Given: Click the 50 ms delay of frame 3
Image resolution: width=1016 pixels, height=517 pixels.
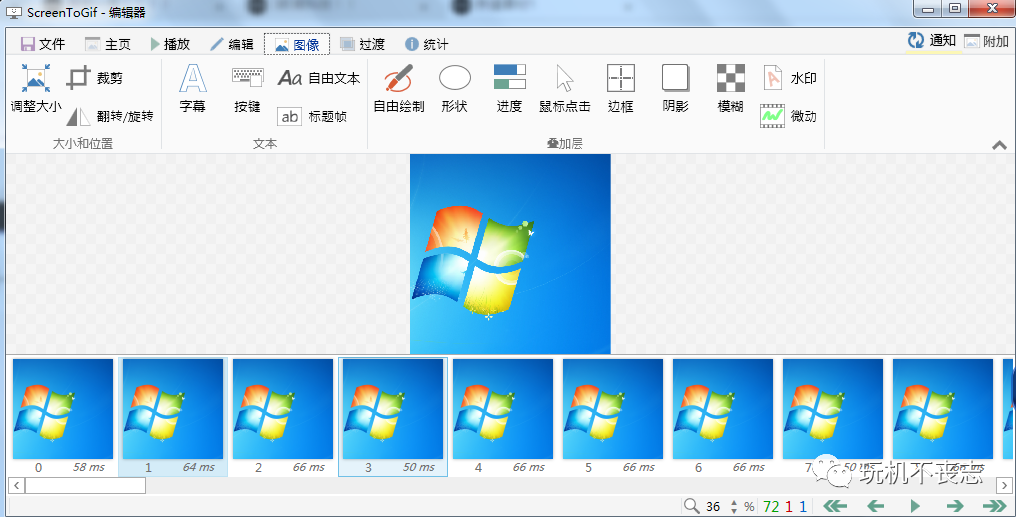Looking at the screenshot, I should coord(419,467).
